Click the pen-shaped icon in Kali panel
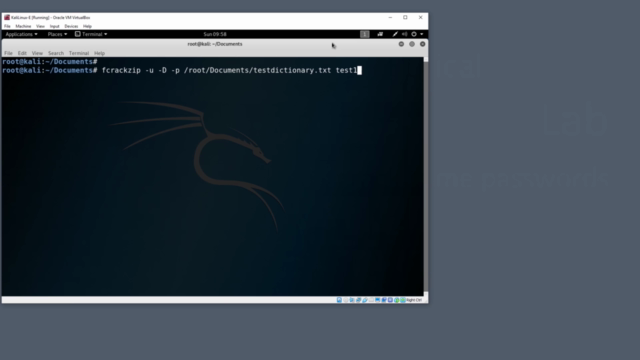Image resolution: width=640 pixels, height=360 pixels. click(395, 34)
